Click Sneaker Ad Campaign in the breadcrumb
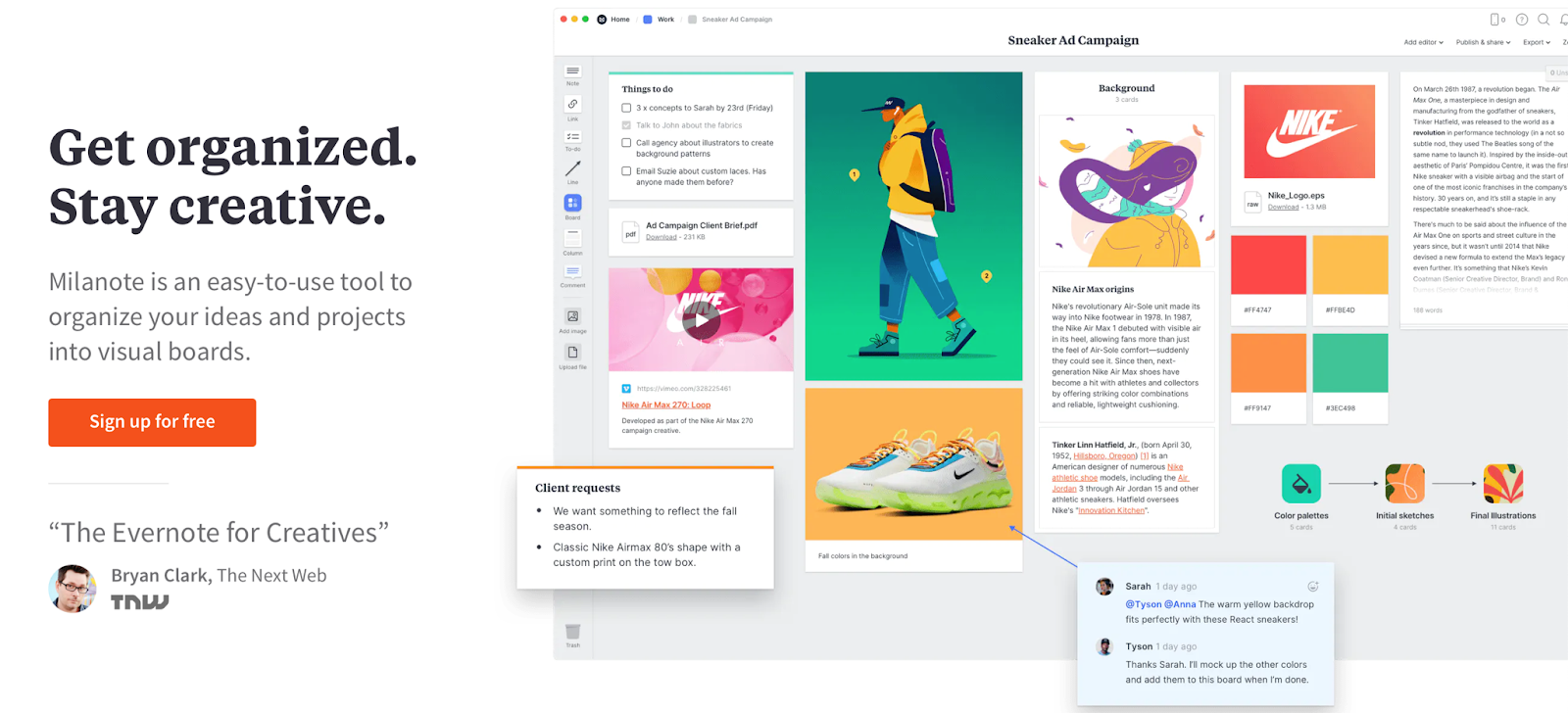 point(730,20)
